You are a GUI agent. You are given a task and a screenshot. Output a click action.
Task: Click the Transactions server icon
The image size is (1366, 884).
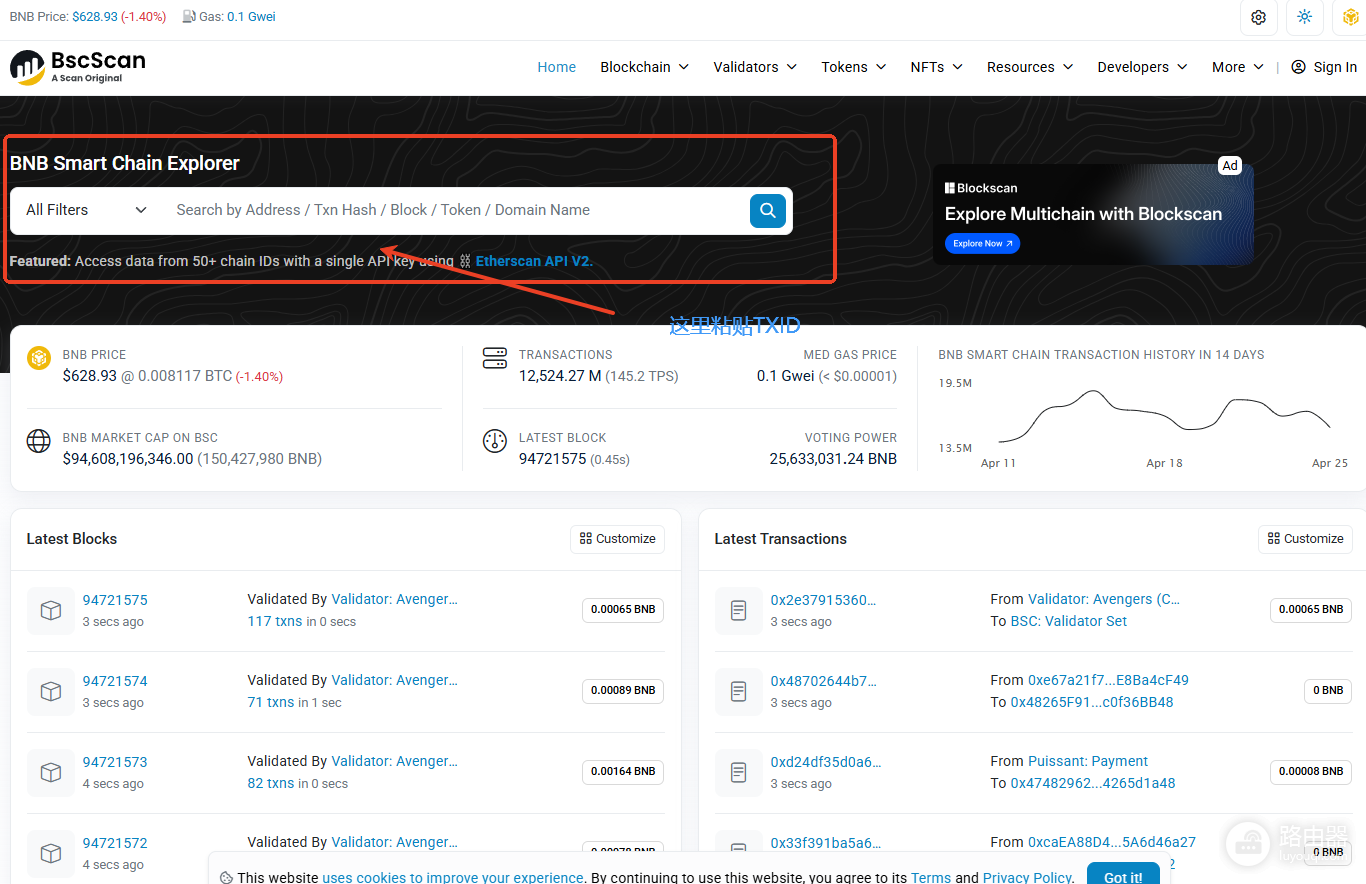[495, 358]
